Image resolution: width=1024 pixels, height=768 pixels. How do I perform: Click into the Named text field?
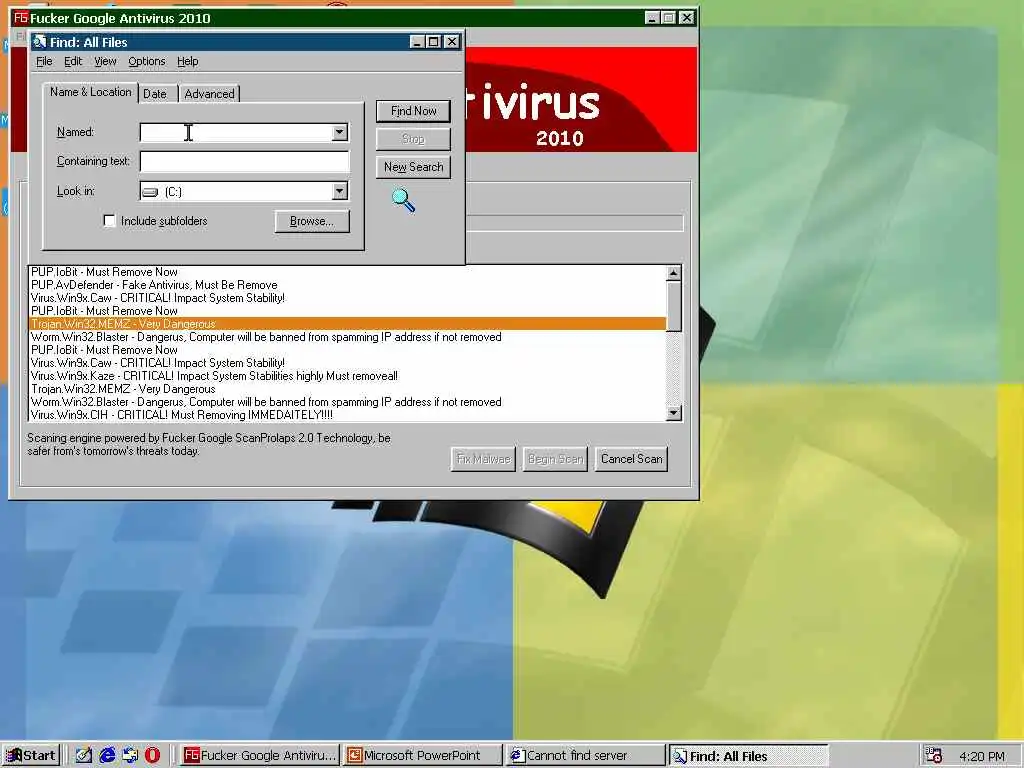coord(236,133)
